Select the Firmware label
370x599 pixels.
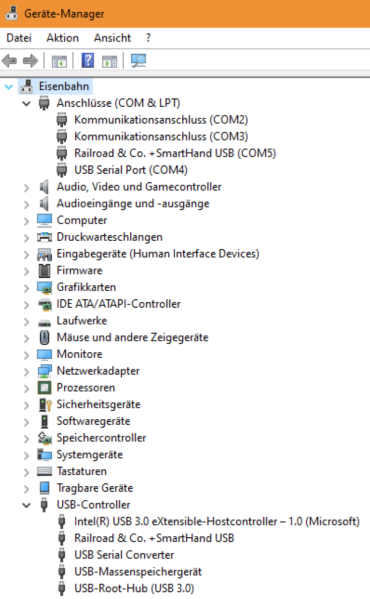click(x=79, y=270)
